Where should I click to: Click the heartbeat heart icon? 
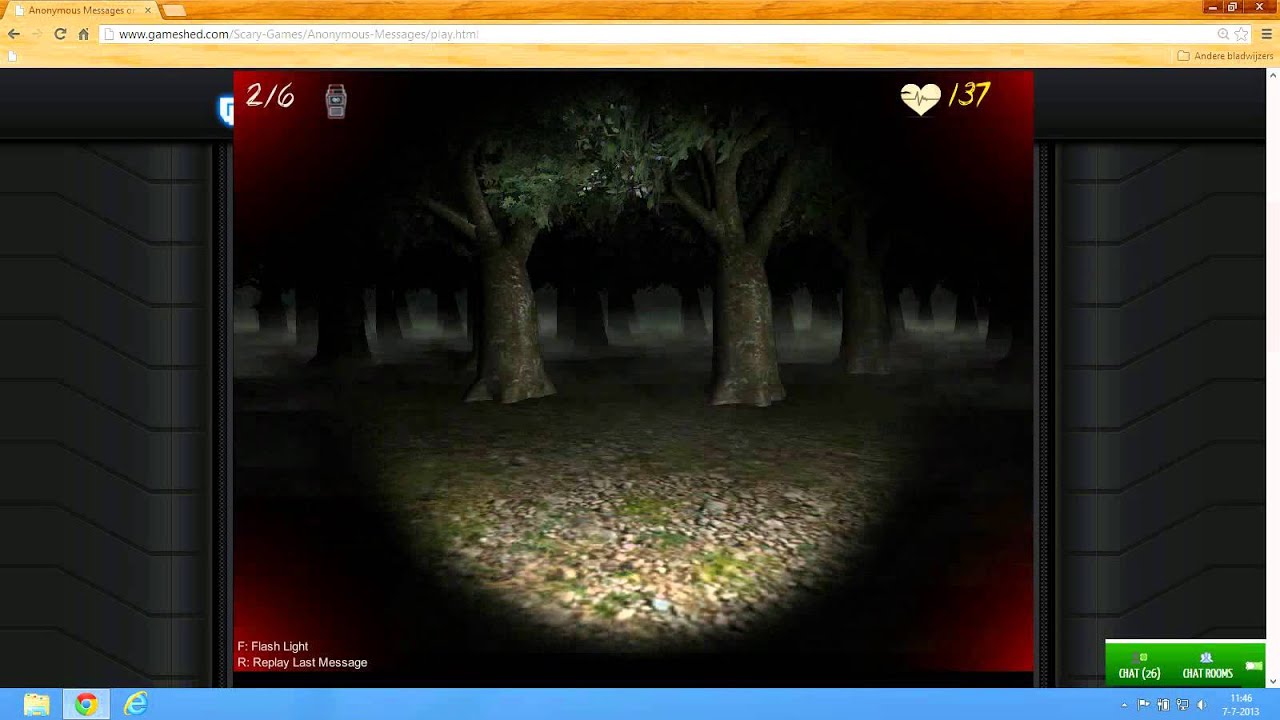[920, 98]
